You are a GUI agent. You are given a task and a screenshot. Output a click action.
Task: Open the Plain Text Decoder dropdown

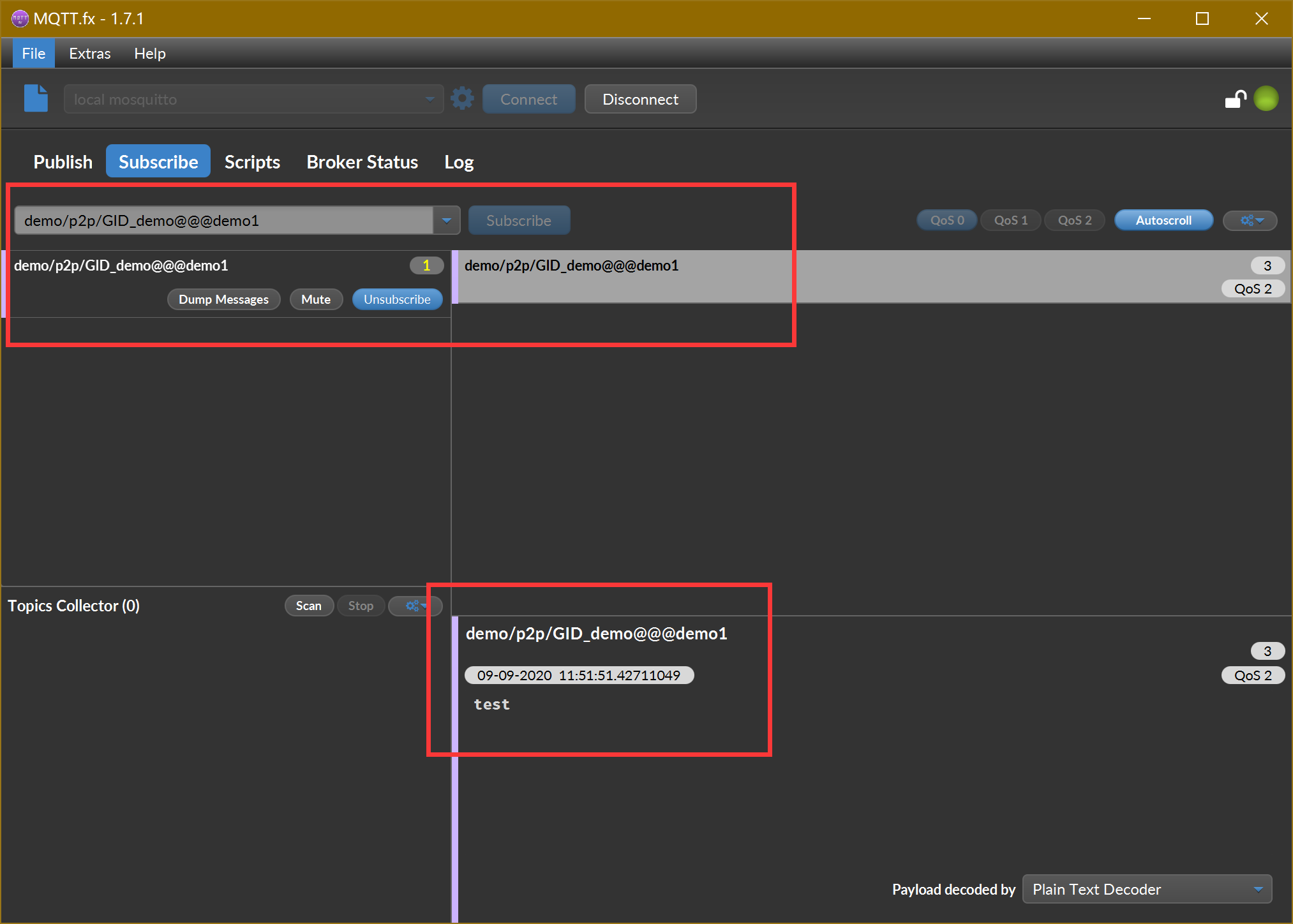tap(1147, 889)
